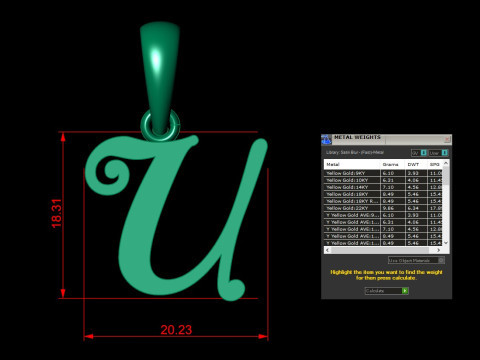The height and width of the screenshot is (360, 480).
Task: Toggle Use Object Materials option
Action: pyautogui.click(x=416, y=260)
